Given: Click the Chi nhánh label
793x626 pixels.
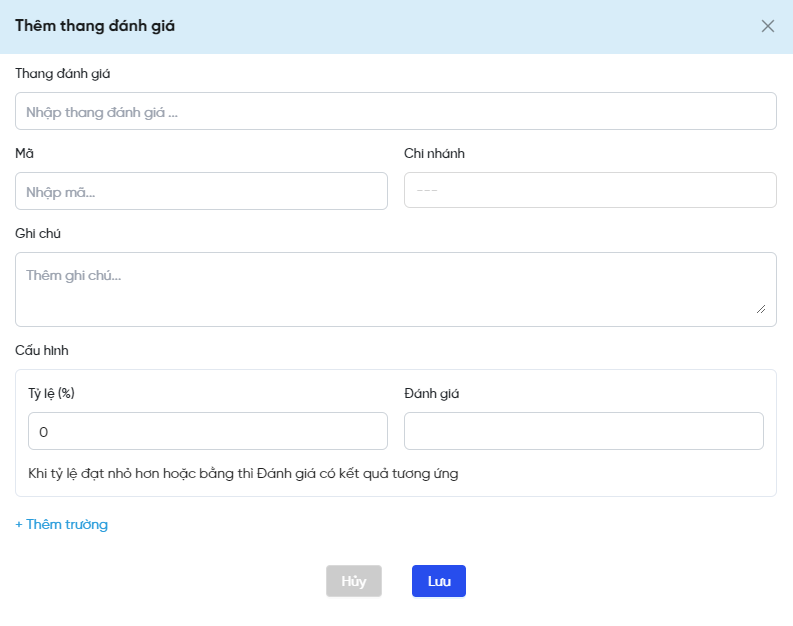Looking at the screenshot, I should [434, 153].
